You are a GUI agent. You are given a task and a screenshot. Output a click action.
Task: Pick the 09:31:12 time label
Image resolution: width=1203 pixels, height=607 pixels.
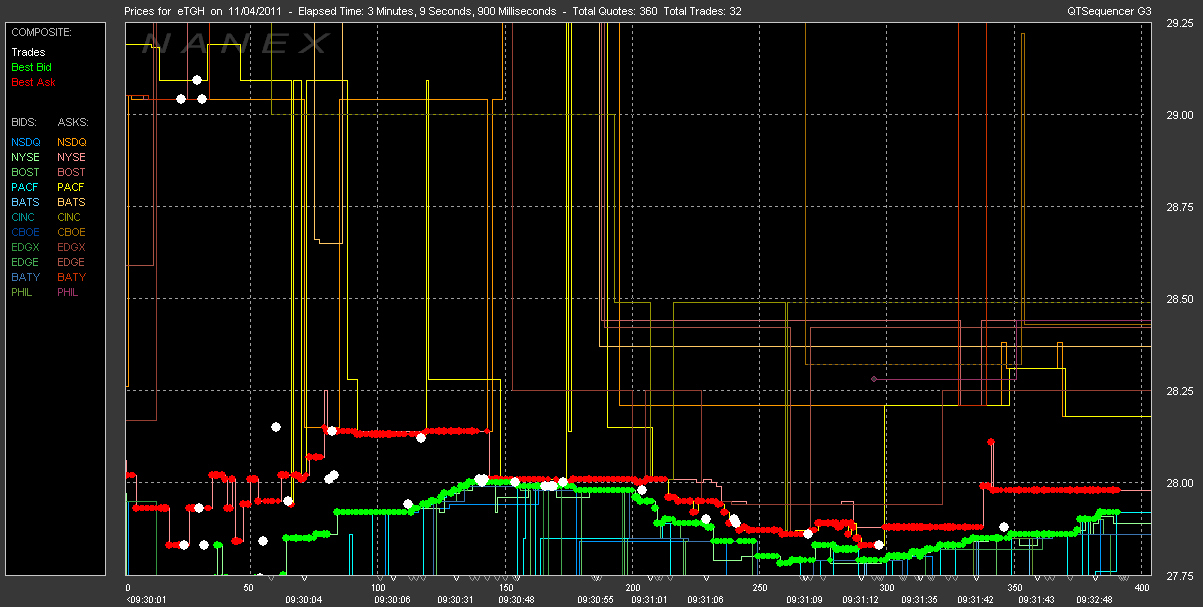point(860,600)
